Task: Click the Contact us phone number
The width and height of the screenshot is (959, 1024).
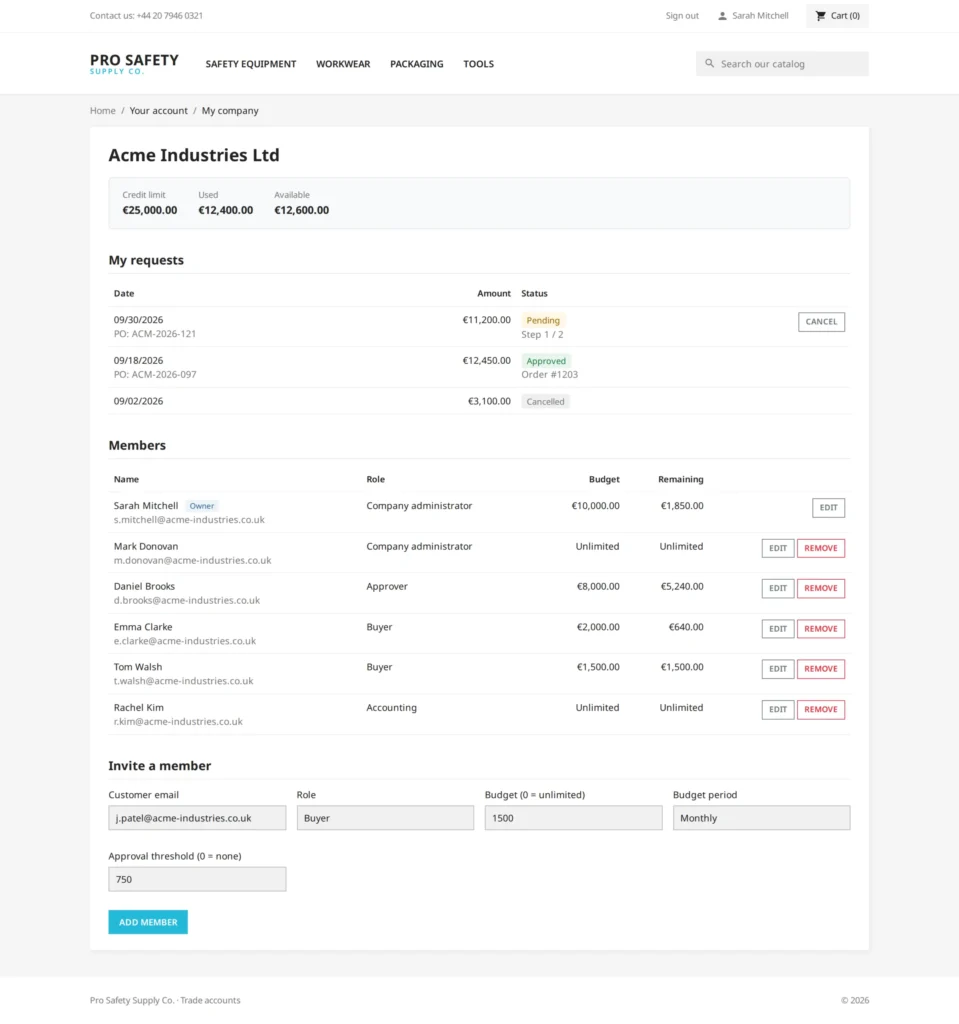Action: point(170,16)
